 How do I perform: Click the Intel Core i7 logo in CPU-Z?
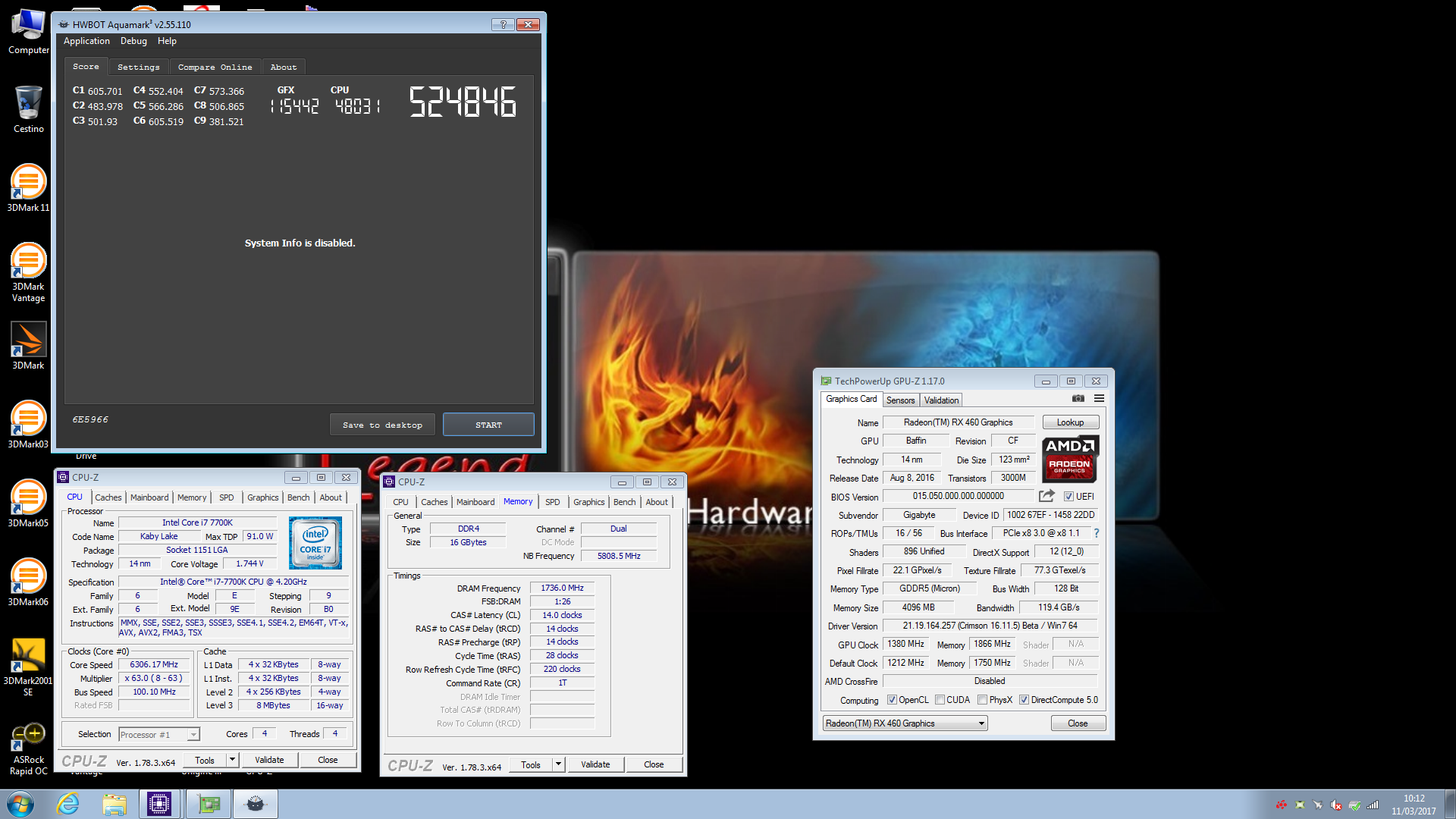(x=315, y=543)
